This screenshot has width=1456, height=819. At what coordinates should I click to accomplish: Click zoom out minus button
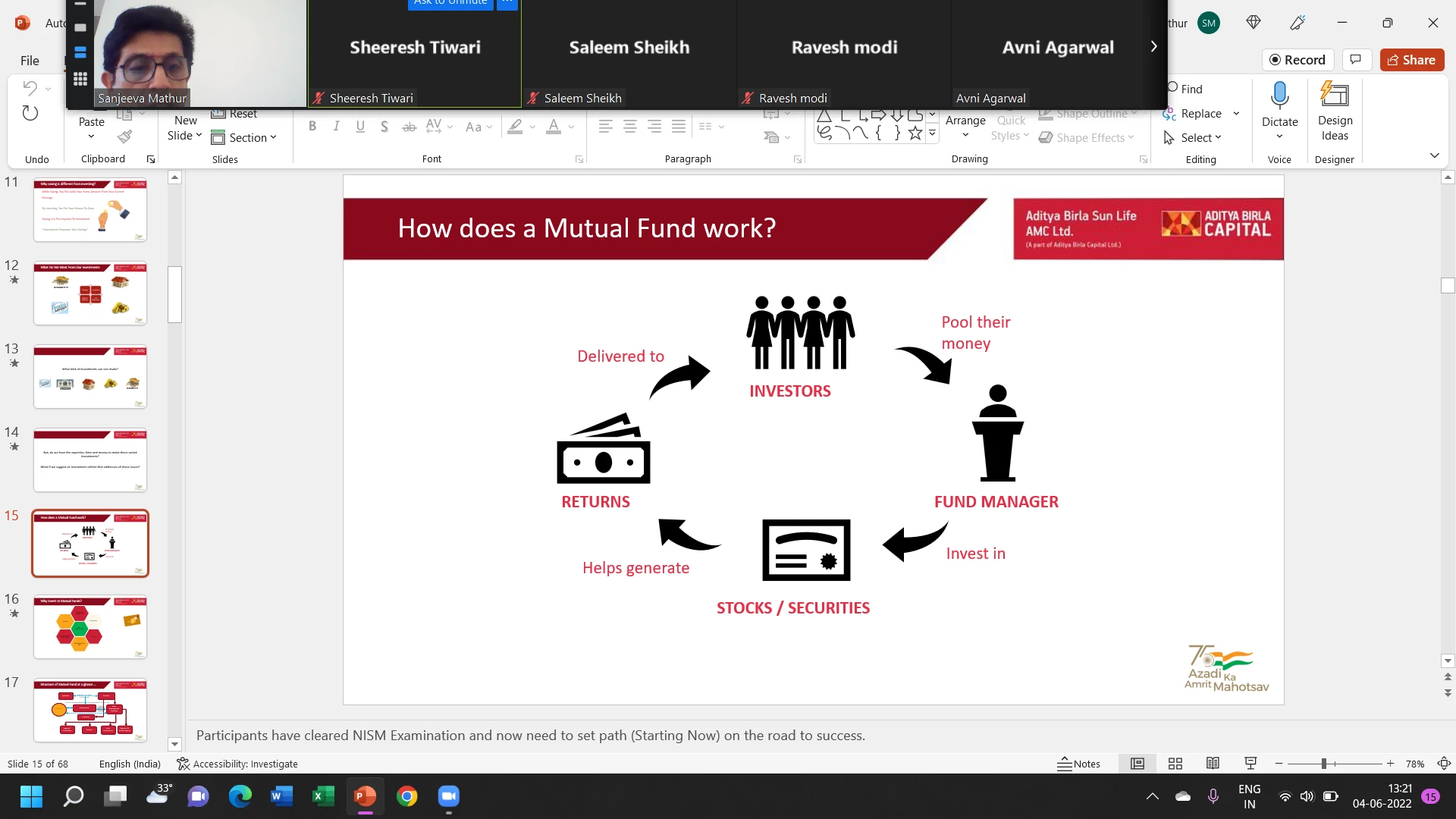tap(1279, 764)
